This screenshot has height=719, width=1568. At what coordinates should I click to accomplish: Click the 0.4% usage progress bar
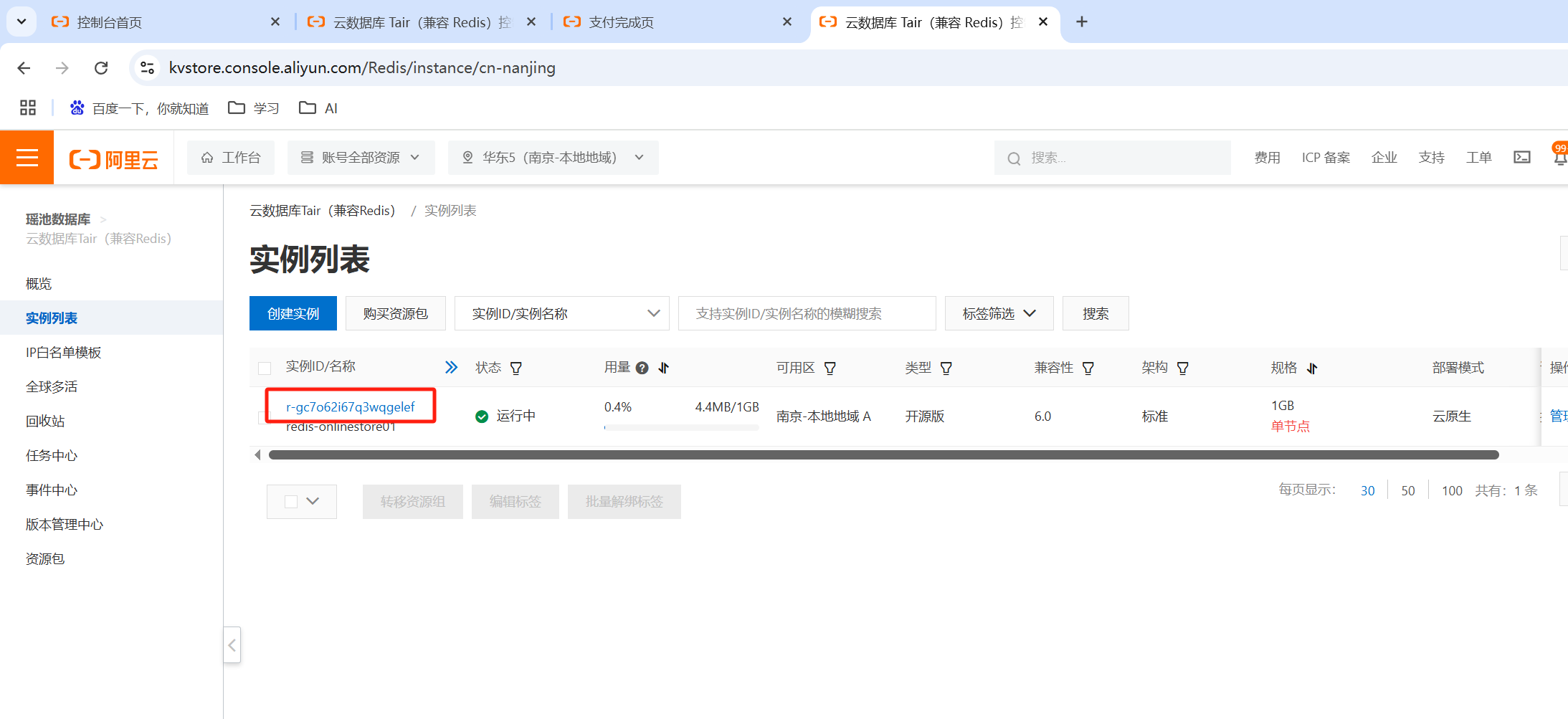point(681,427)
